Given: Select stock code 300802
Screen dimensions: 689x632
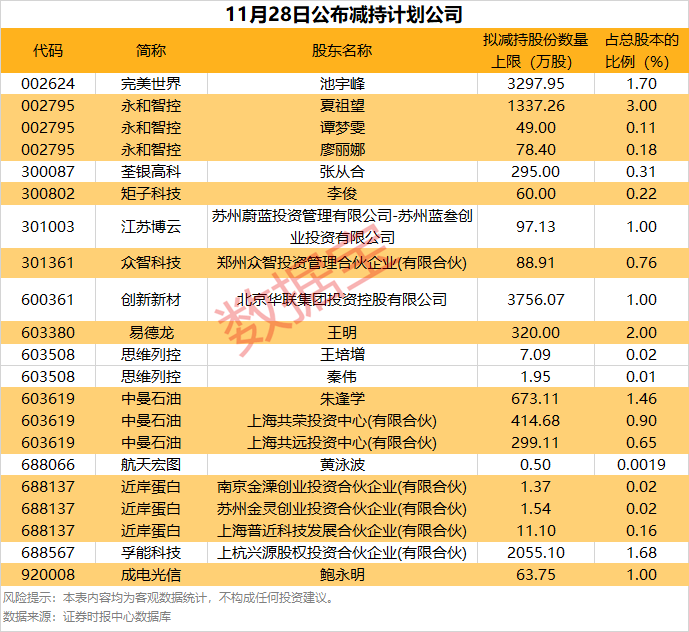Looking at the screenshot, I should click(x=48, y=193).
